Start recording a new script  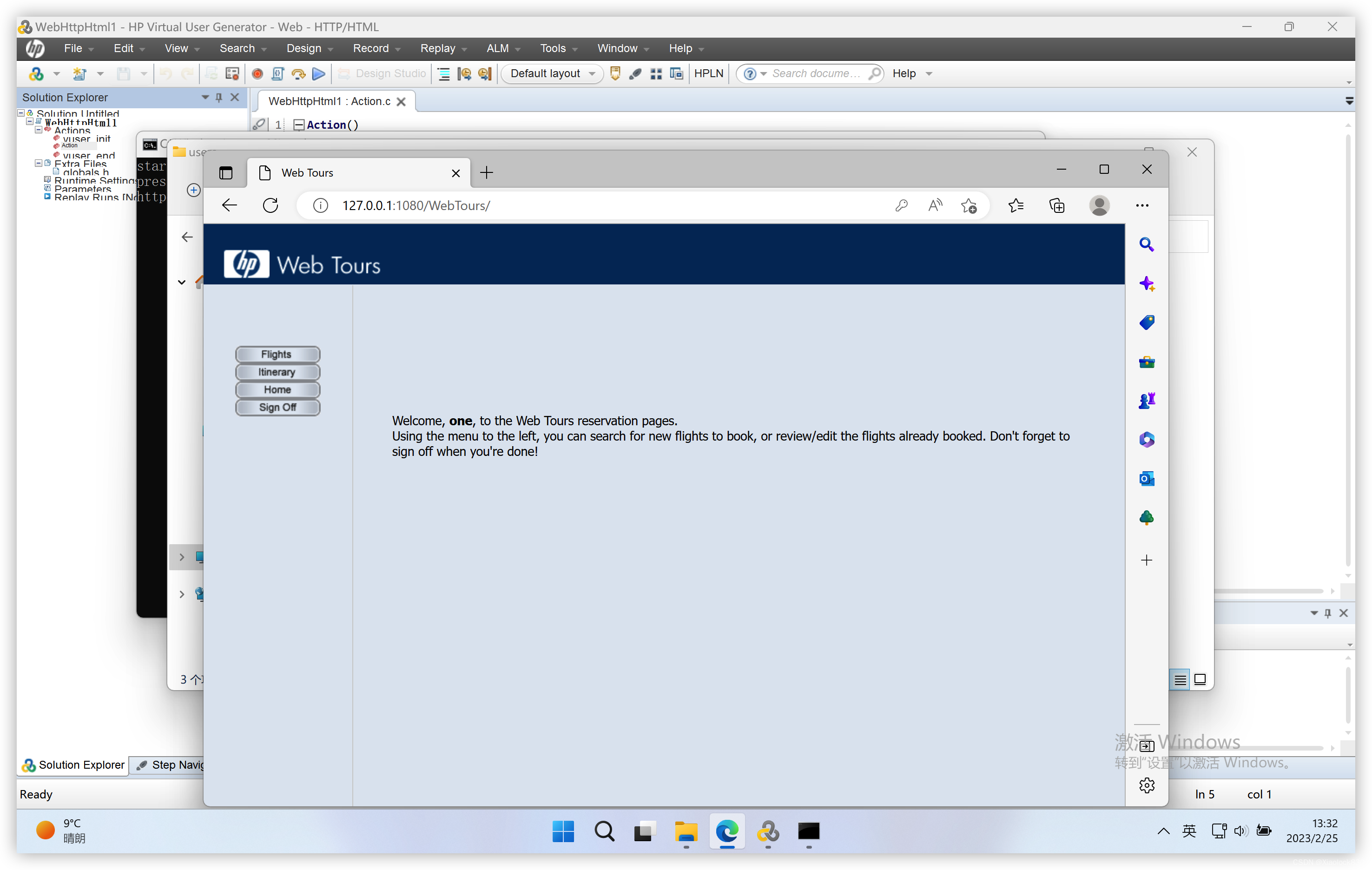pyautogui.click(x=257, y=73)
